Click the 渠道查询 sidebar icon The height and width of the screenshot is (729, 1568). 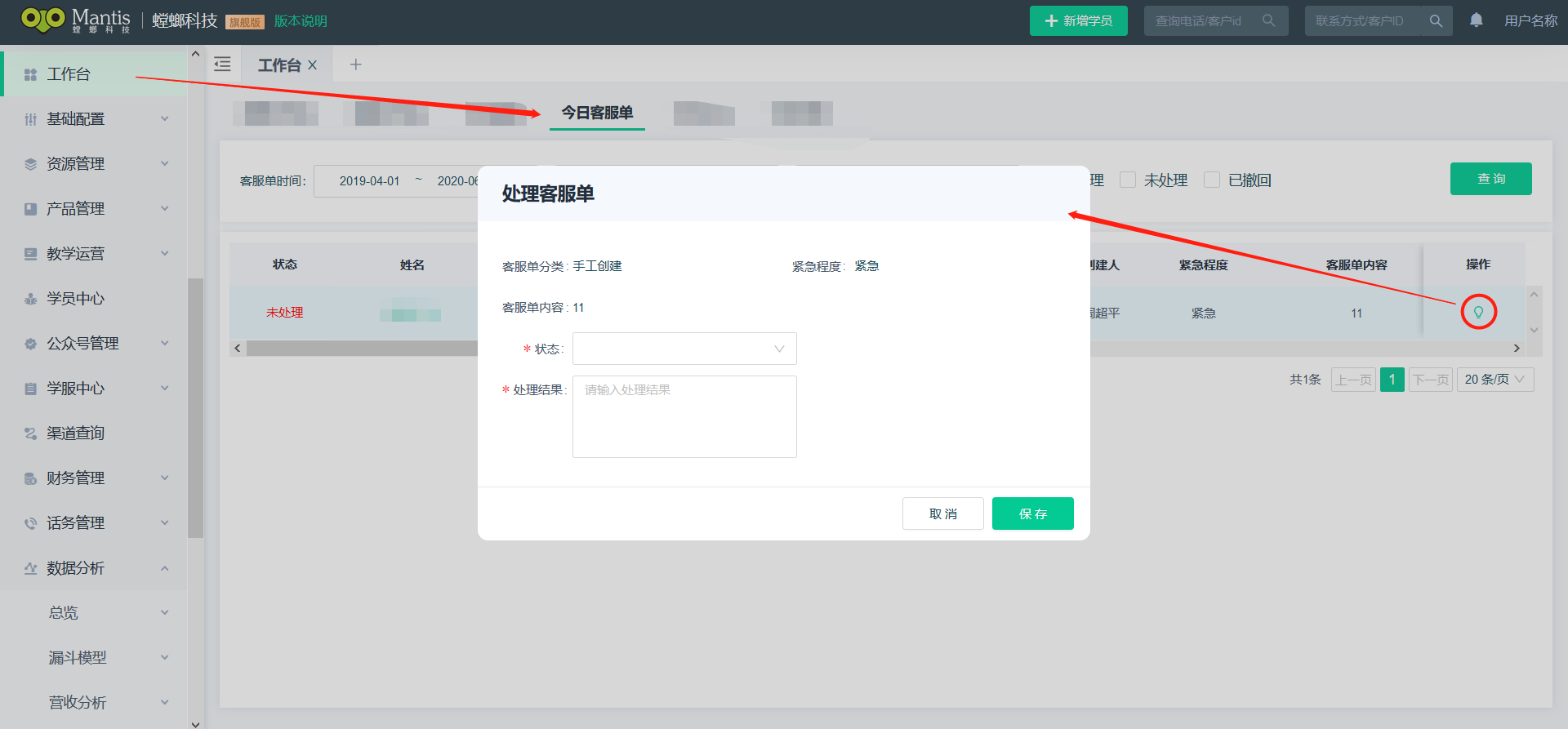30,433
